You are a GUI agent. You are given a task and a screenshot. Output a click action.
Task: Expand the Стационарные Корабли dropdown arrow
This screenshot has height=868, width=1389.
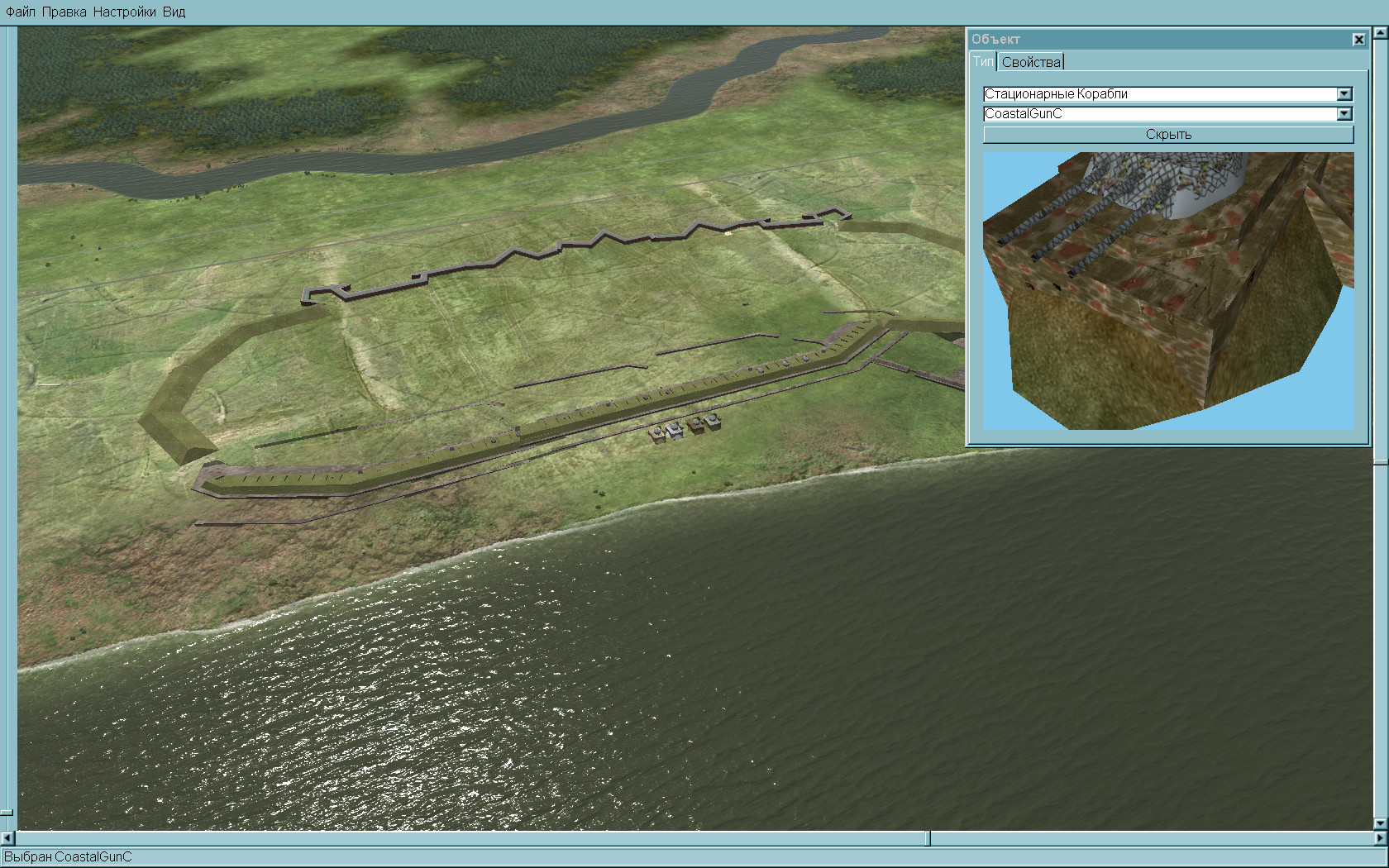[x=1344, y=94]
